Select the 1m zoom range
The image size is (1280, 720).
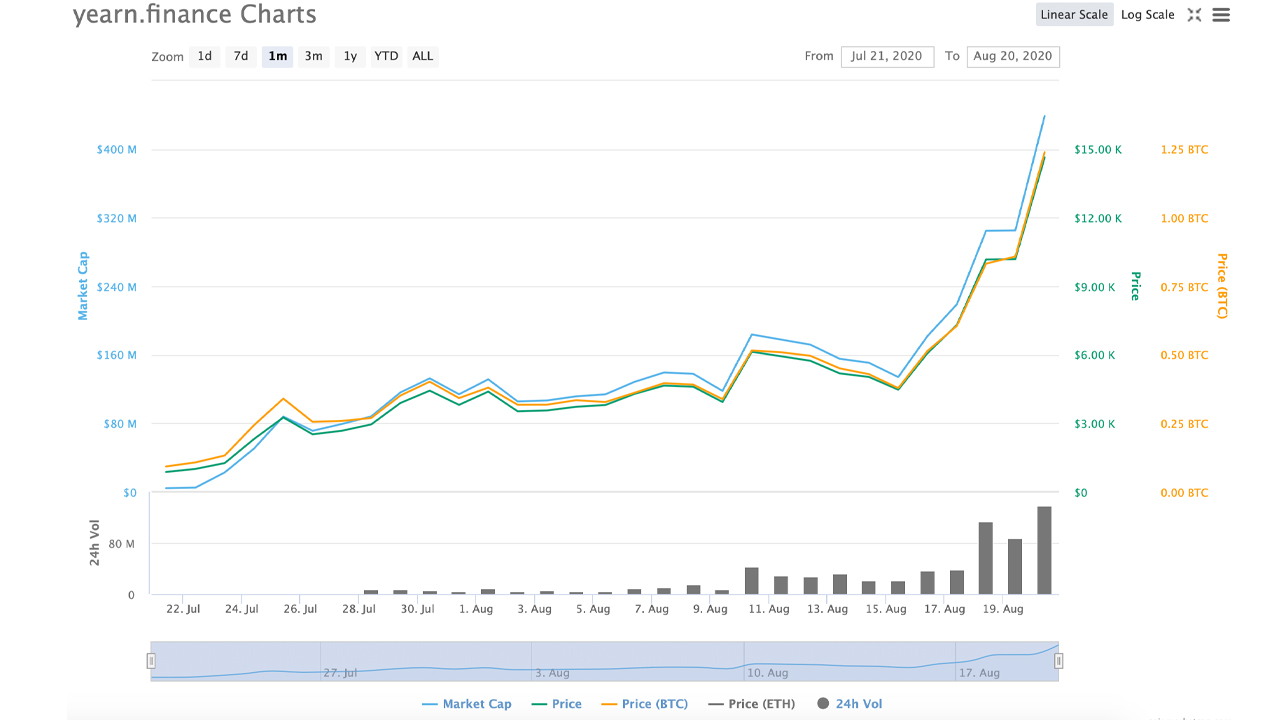click(278, 56)
